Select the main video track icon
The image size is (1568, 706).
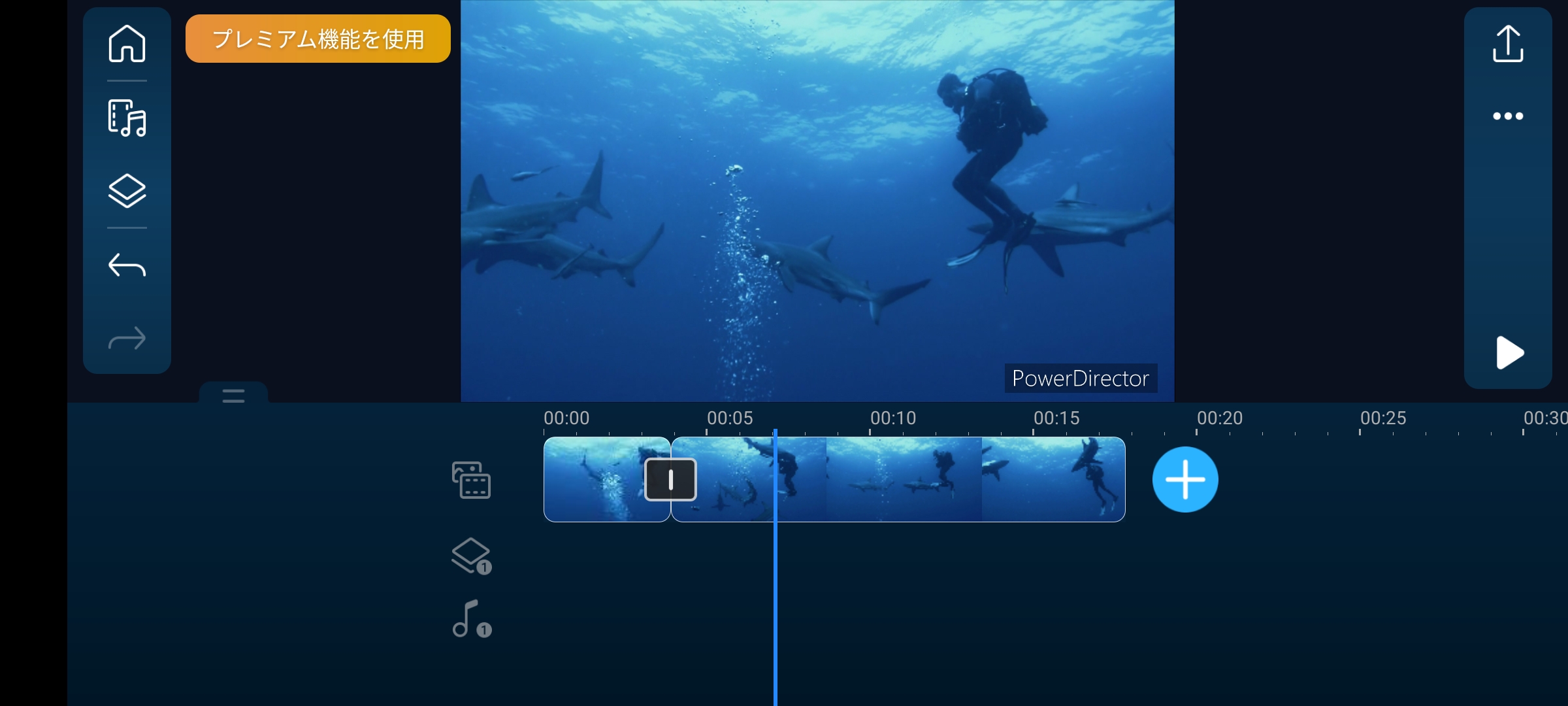(471, 480)
